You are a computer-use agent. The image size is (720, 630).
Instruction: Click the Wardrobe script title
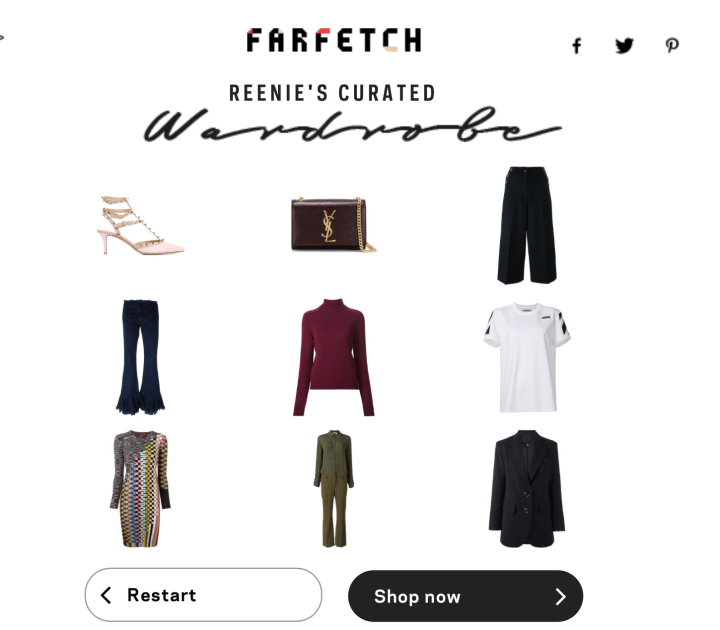[353, 125]
